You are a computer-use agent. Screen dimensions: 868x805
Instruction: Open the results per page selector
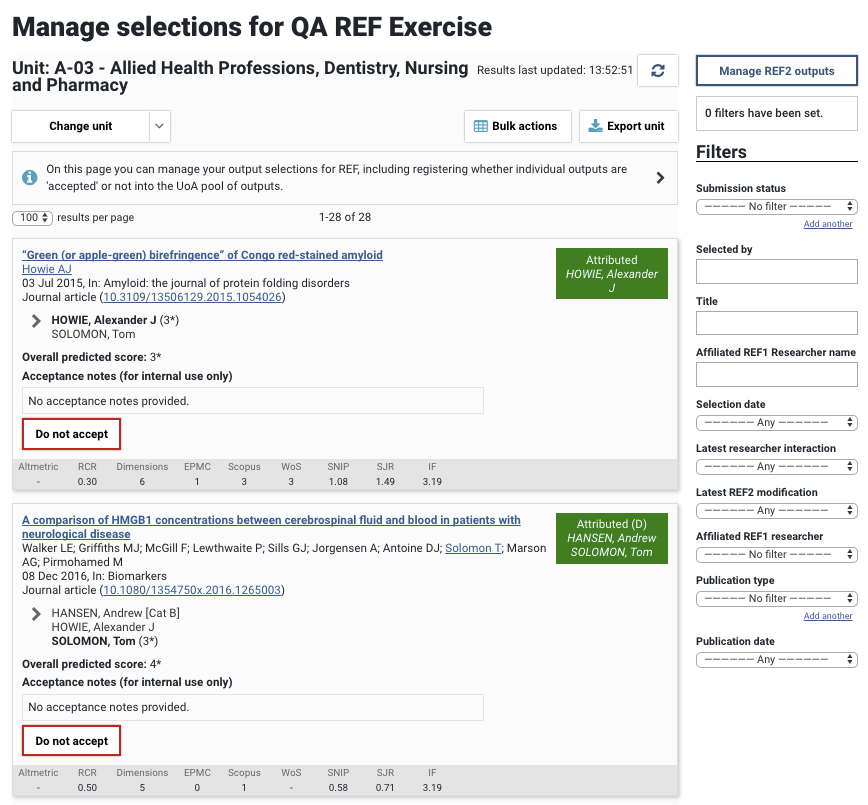32,217
